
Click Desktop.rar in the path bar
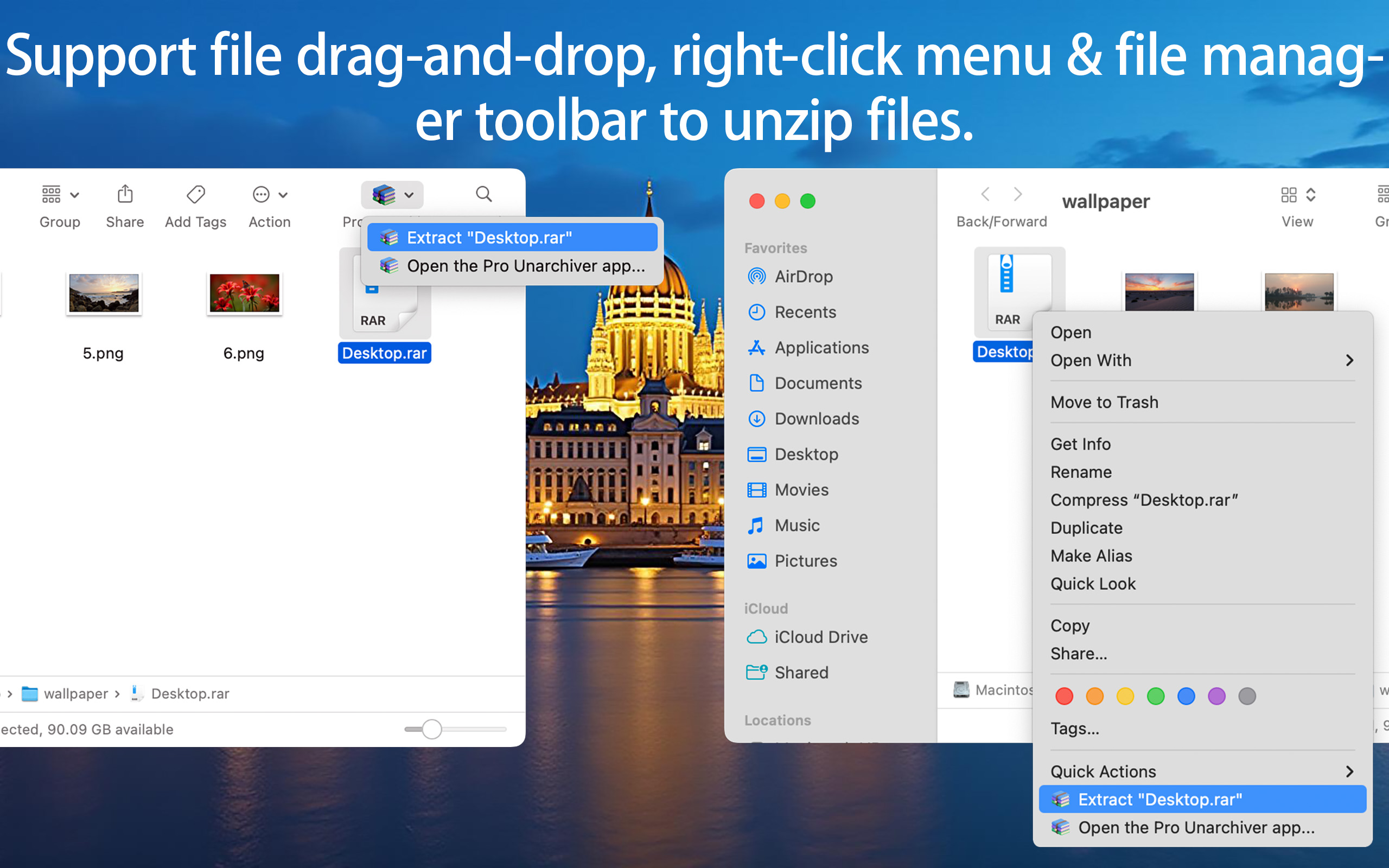tap(180, 693)
